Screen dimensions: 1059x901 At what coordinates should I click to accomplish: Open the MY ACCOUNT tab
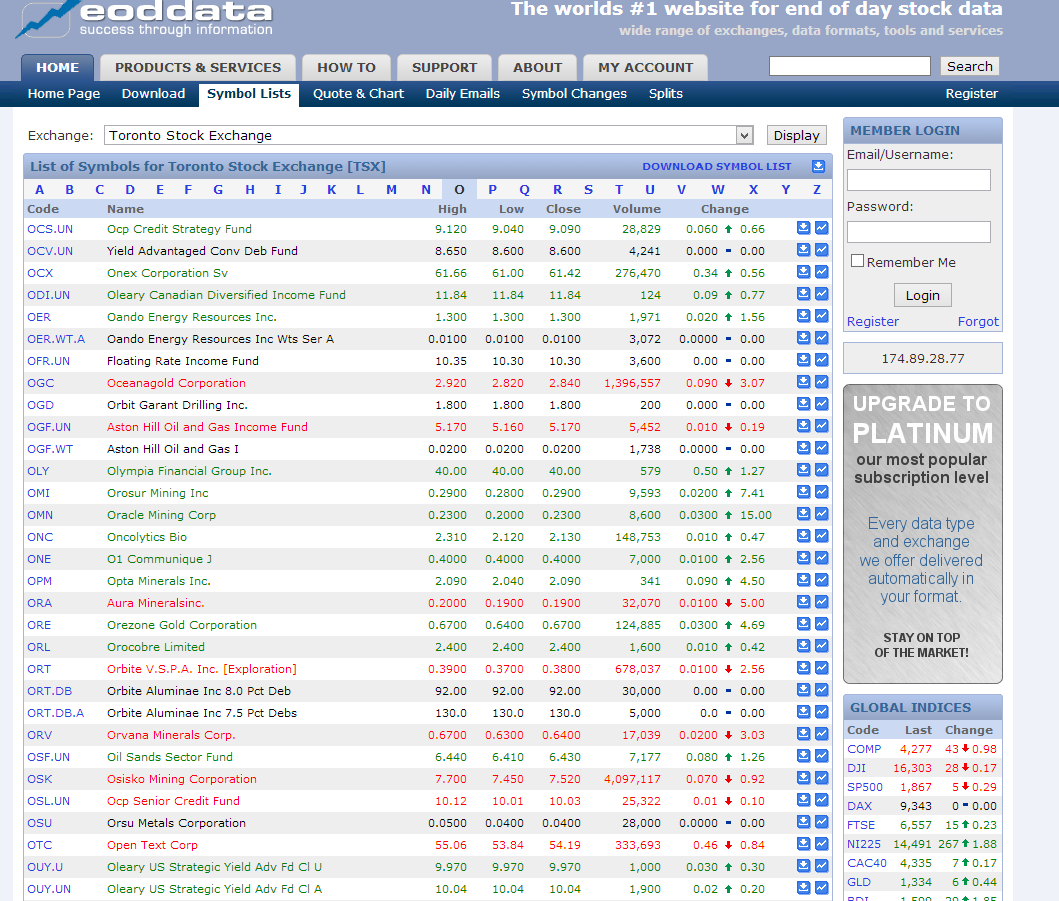(x=646, y=68)
